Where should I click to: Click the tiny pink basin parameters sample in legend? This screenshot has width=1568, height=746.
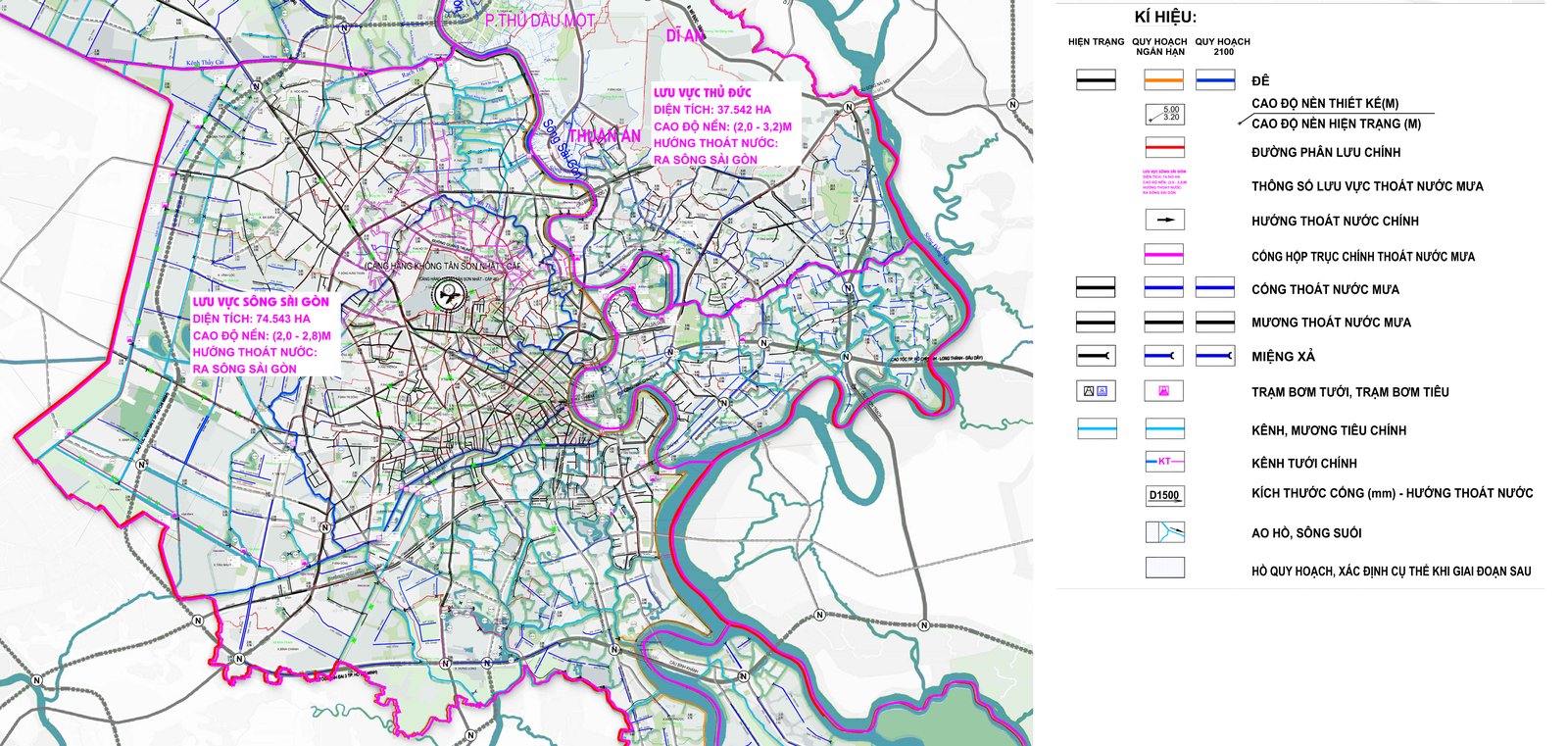pos(1164,182)
